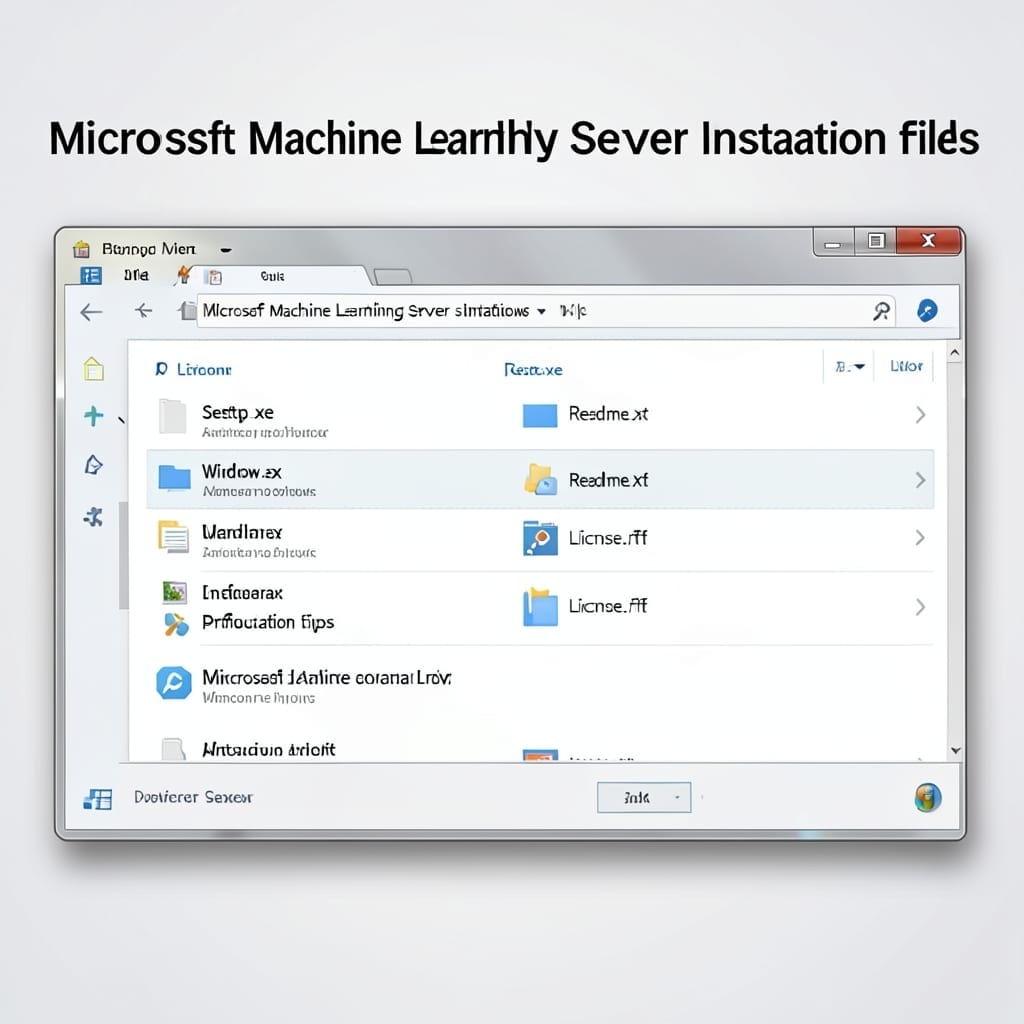Click the blue pen-shaped icon in sidebar
The image size is (1024, 1024).
tap(94, 465)
